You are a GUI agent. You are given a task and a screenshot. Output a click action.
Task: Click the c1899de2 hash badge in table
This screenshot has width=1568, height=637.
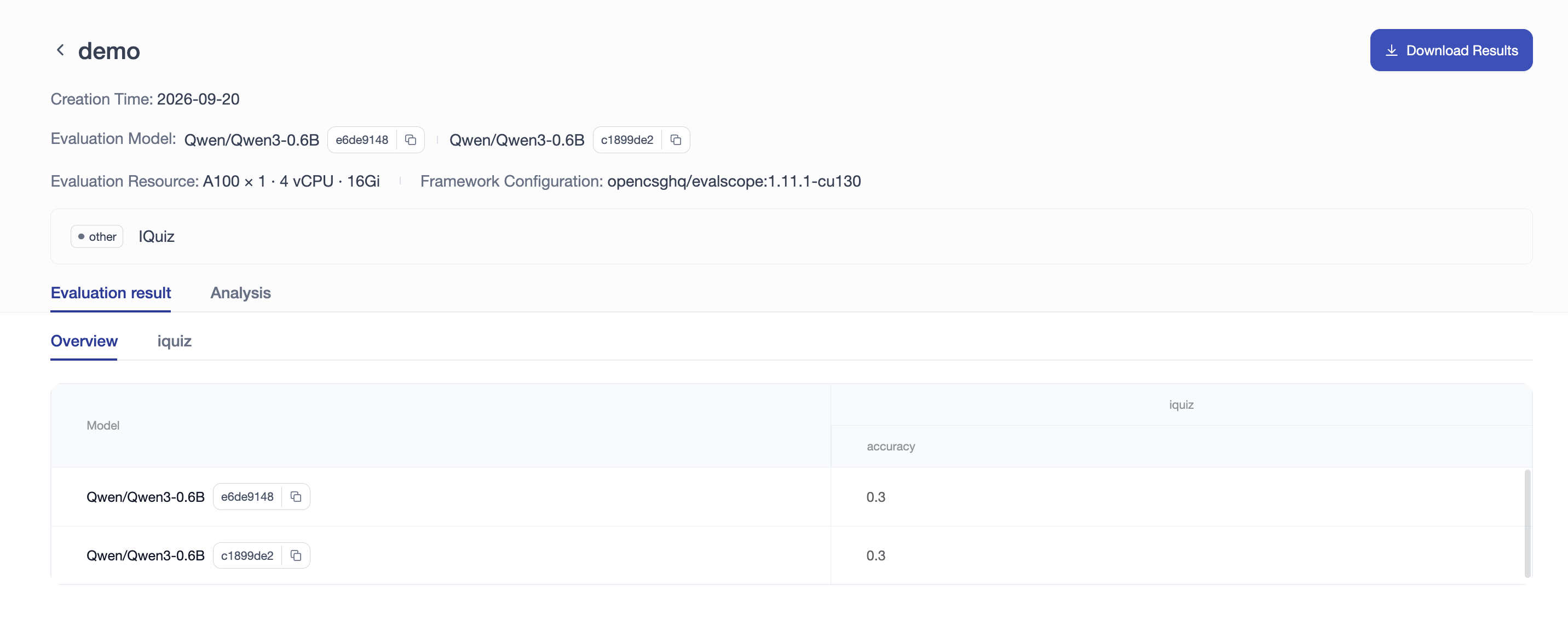pyautogui.click(x=247, y=555)
